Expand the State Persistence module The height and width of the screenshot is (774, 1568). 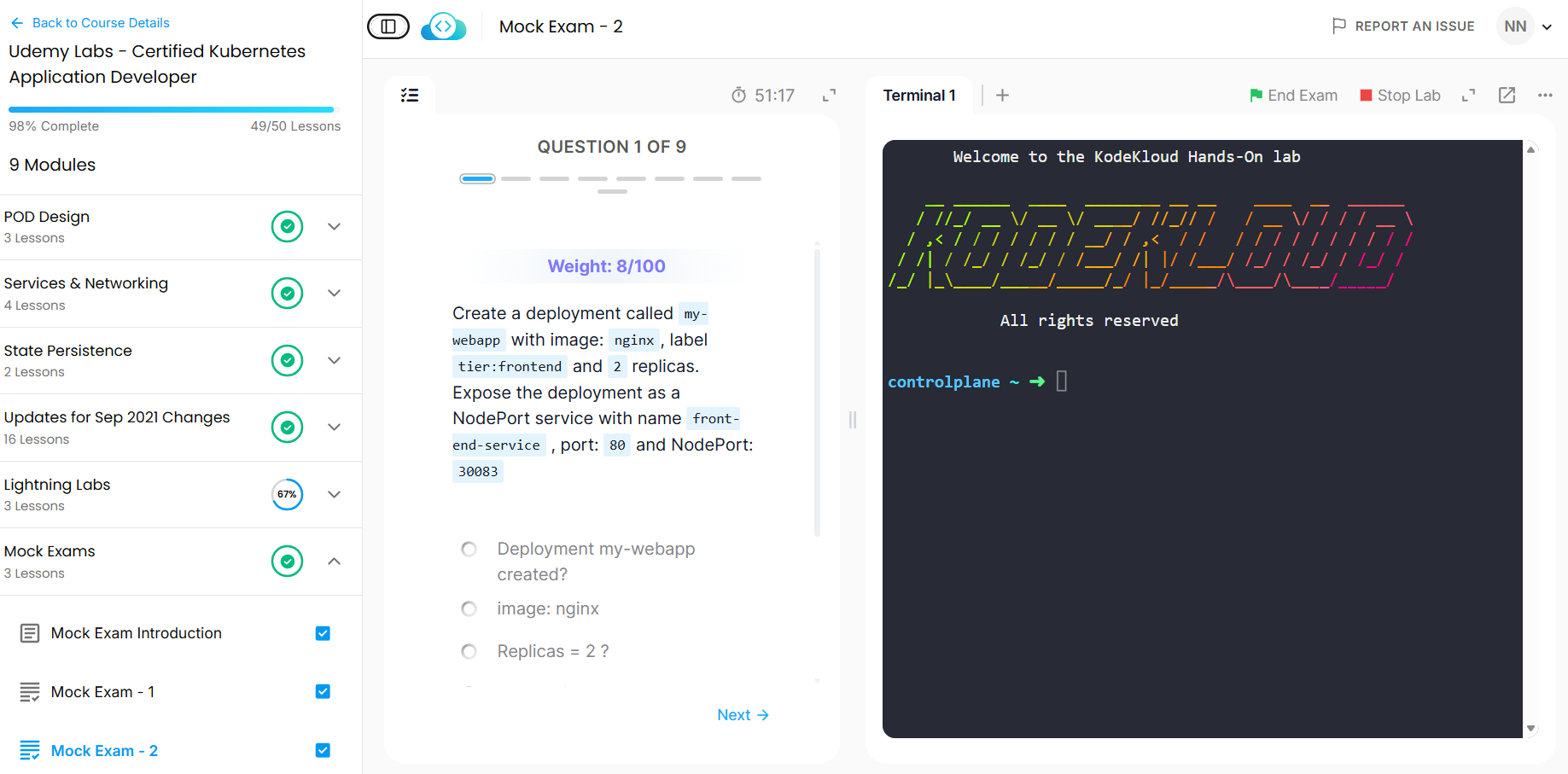[335, 361]
